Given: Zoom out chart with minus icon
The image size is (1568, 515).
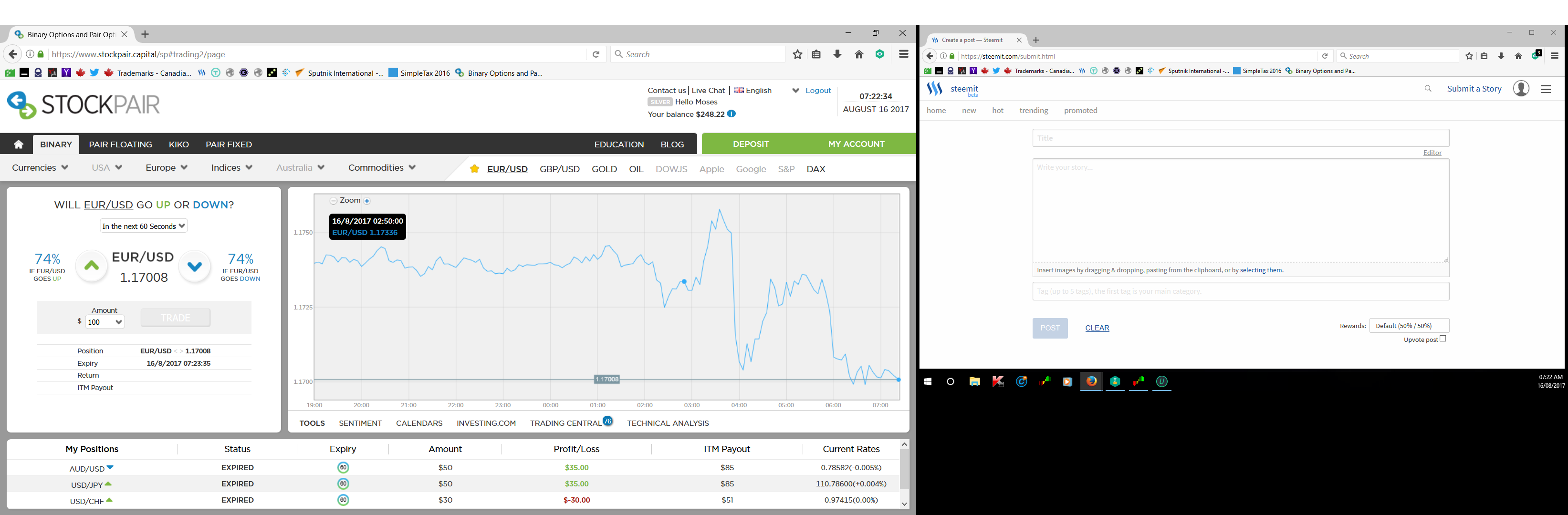Looking at the screenshot, I should pyautogui.click(x=333, y=201).
